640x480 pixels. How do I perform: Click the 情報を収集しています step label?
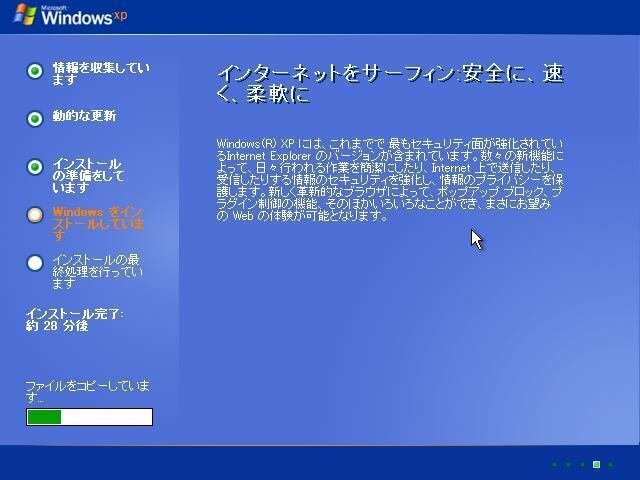[x=101, y=73]
